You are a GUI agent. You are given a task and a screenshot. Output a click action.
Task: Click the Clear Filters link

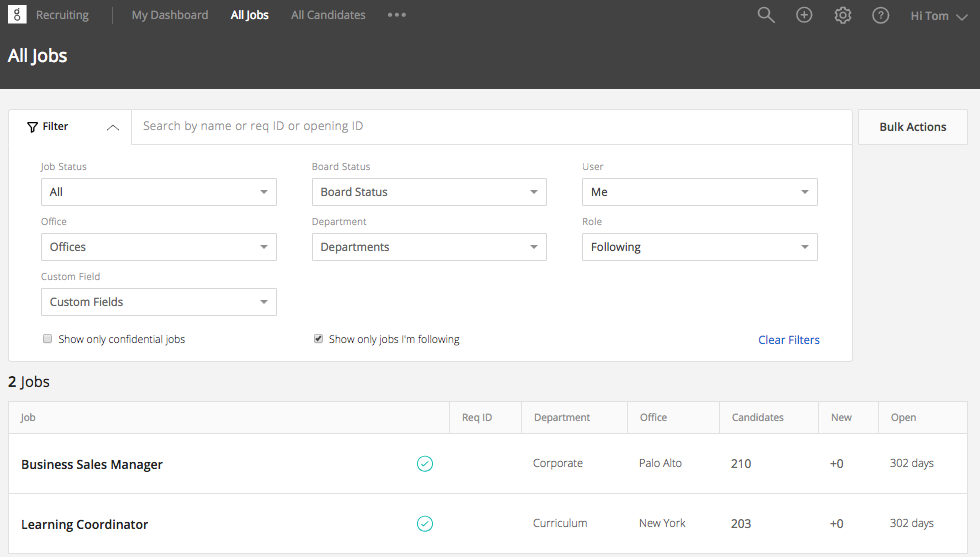click(x=789, y=339)
